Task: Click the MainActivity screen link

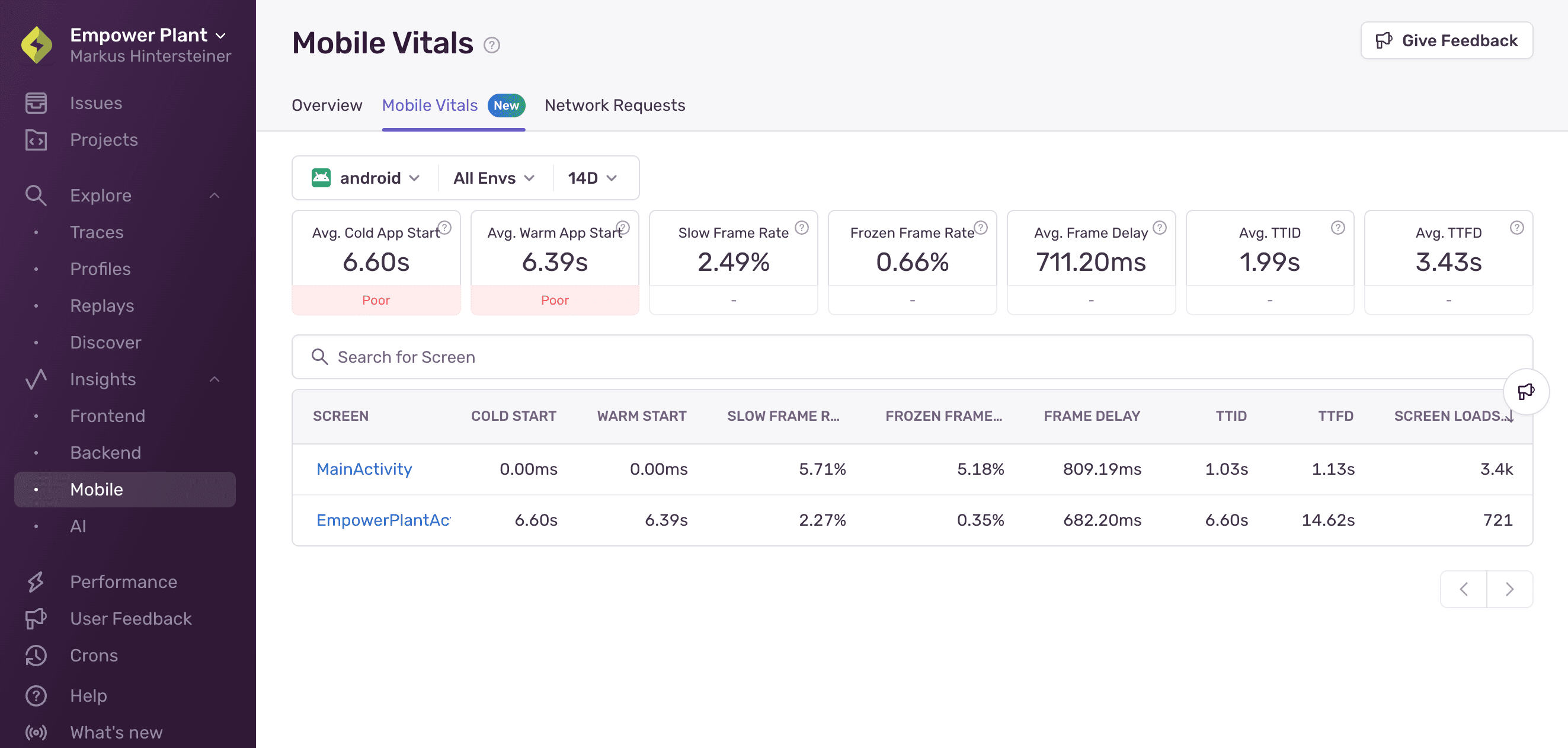Action: click(x=364, y=468)
